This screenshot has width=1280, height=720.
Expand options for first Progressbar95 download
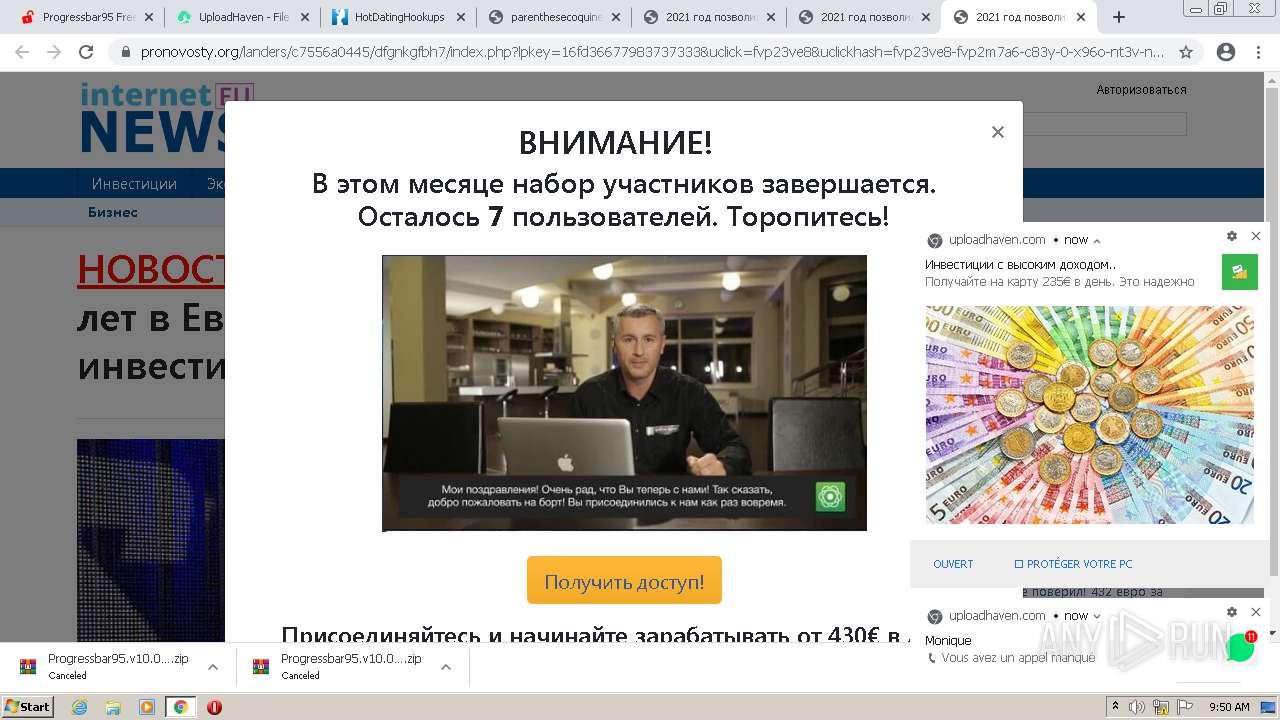tap(212, 667)
